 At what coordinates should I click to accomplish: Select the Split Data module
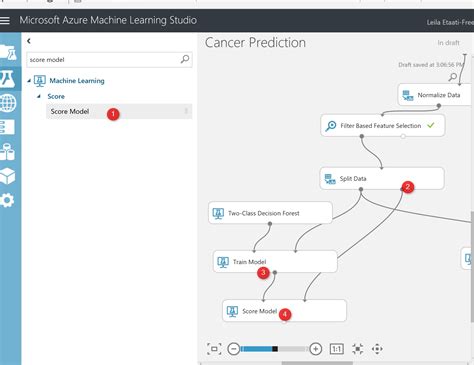382,179
